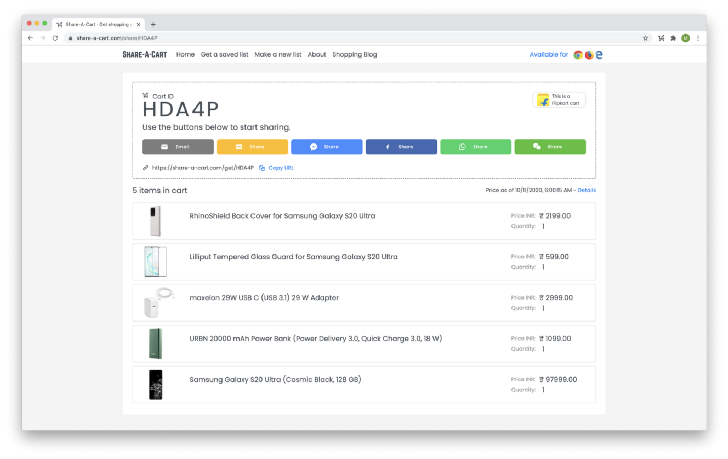
Task: Click the maxelon USB C adapter thumbnail
Action: [x=158, y=303]
